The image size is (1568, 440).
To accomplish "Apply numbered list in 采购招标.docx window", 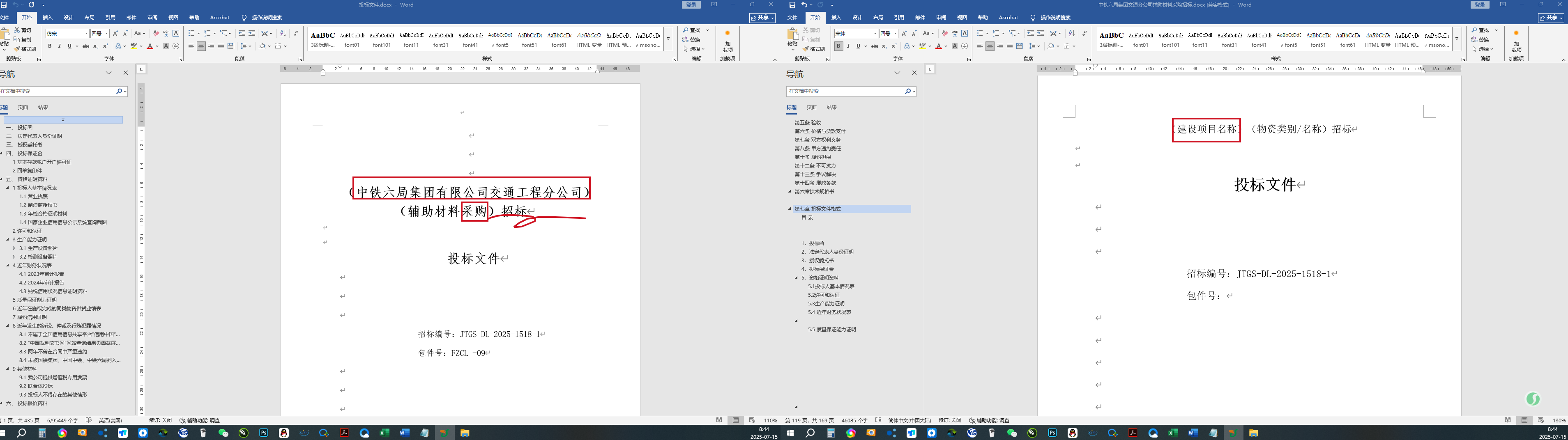I will [997, 34].
